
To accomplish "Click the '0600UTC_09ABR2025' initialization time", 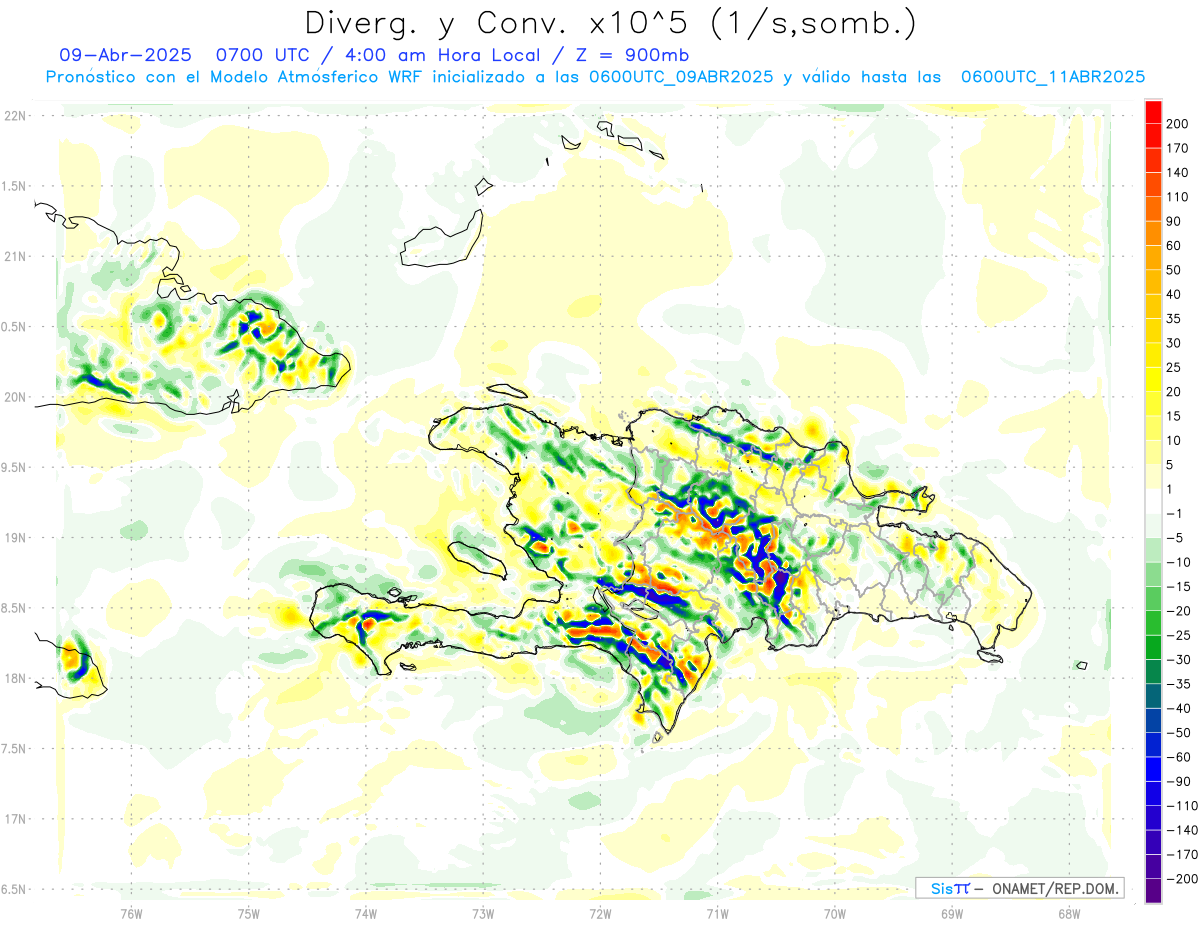I will [x=680, y=77].
